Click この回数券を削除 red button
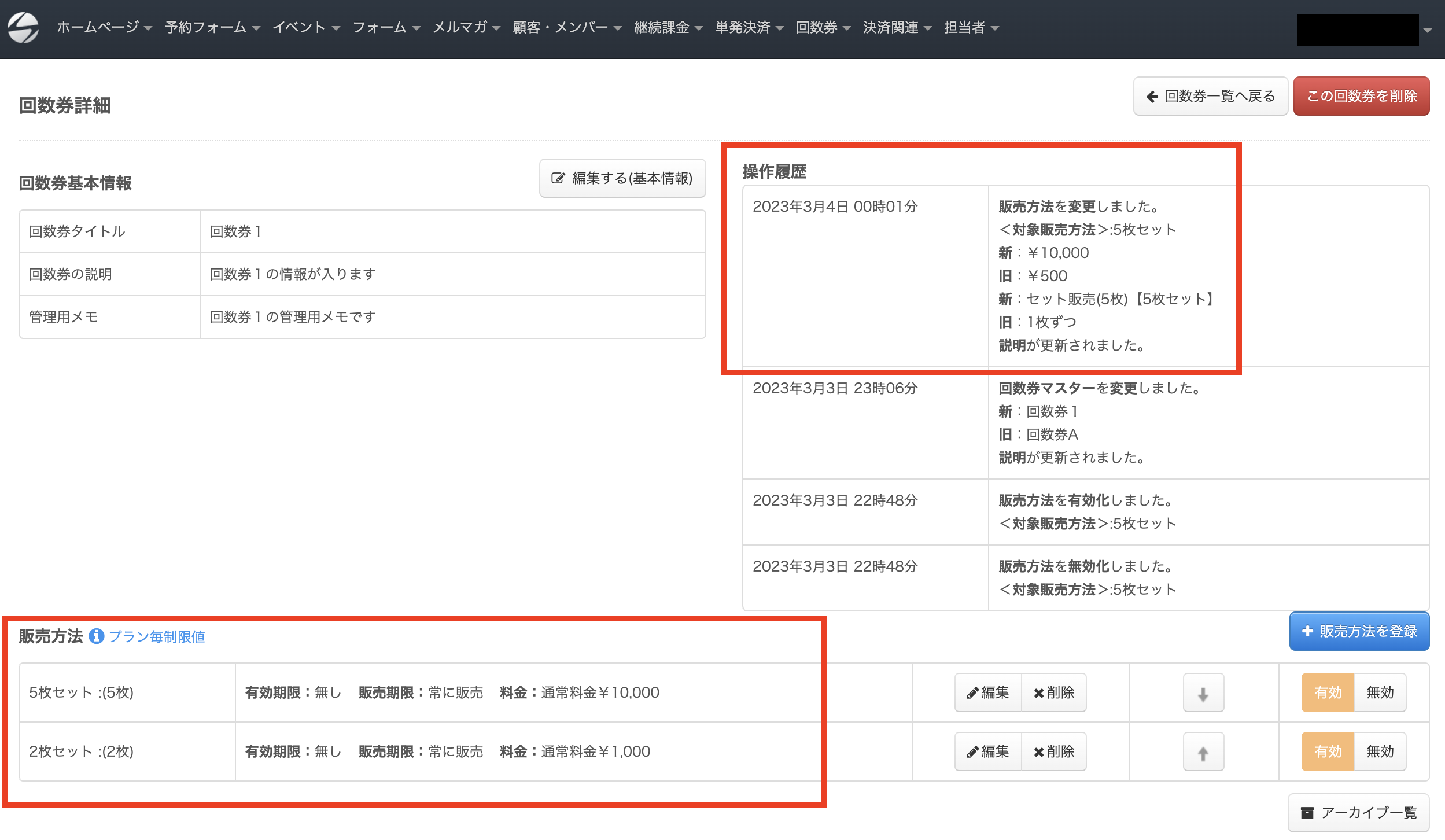Image resolution: width=1445 pixels, height=840 pixels. [1362, 96]
